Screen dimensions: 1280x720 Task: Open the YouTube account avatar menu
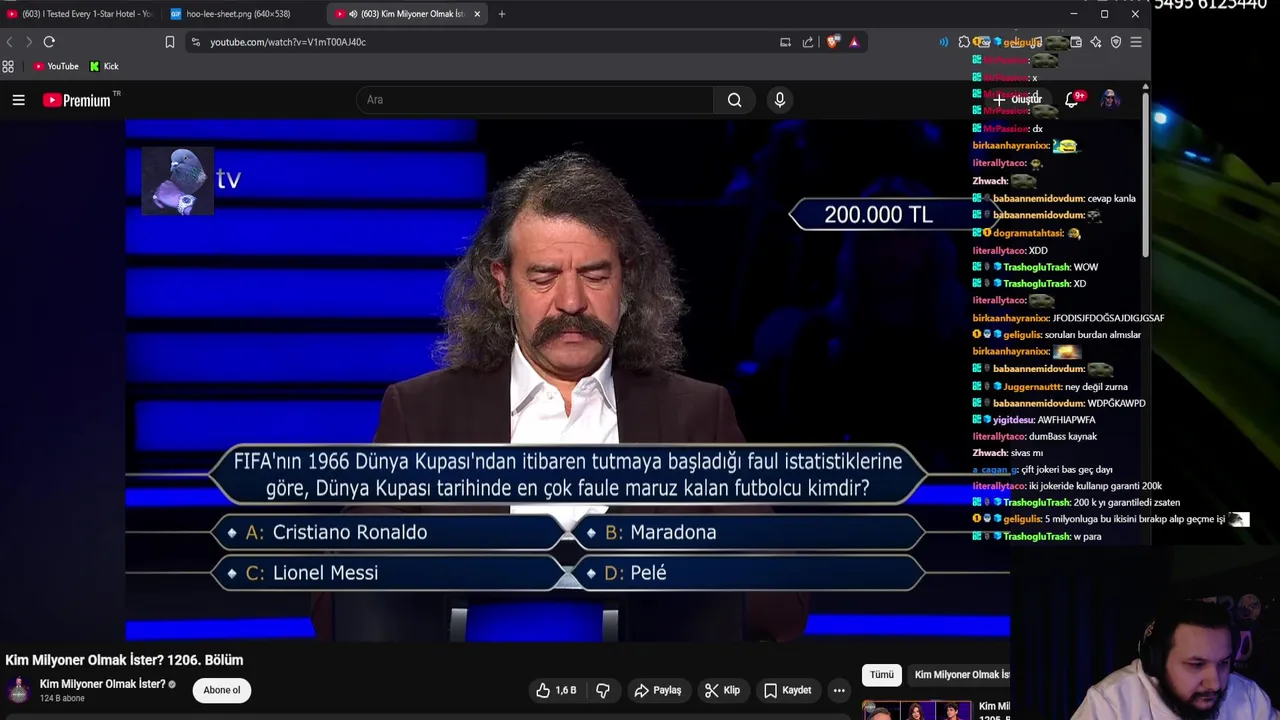point(1109,99)
